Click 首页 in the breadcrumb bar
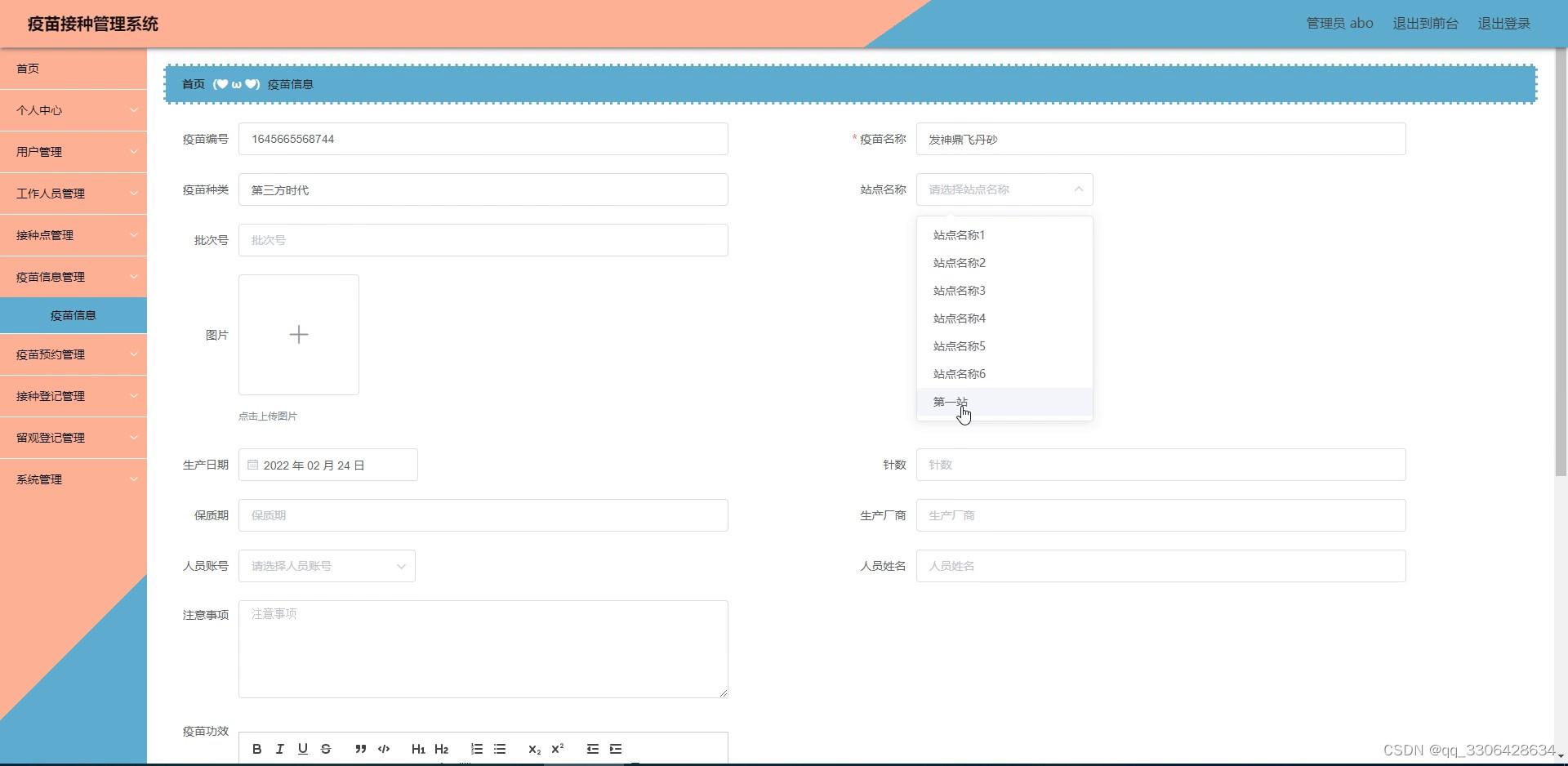 point(194,84)
